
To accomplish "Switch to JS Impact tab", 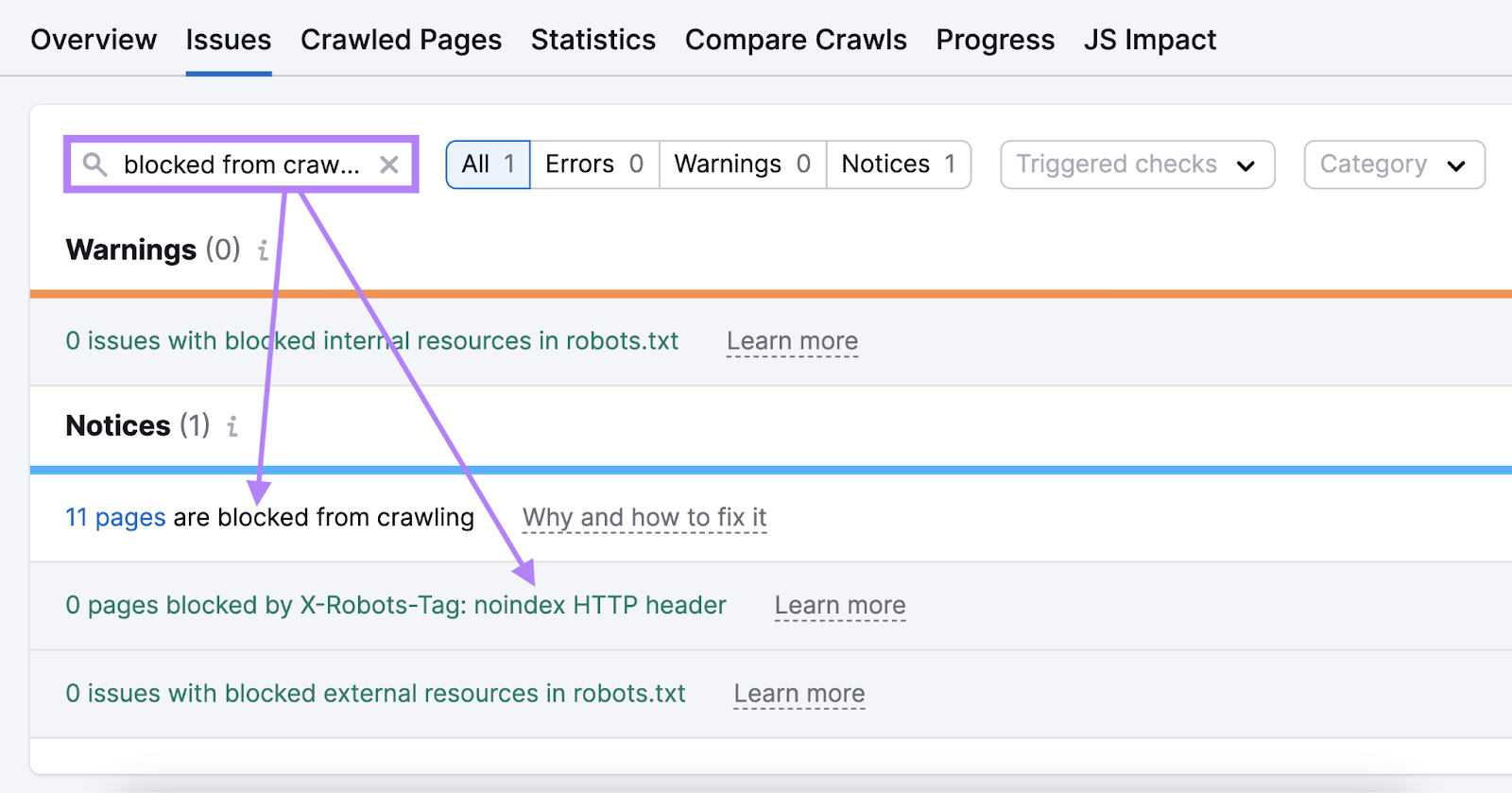I will tap(1149, 40).
